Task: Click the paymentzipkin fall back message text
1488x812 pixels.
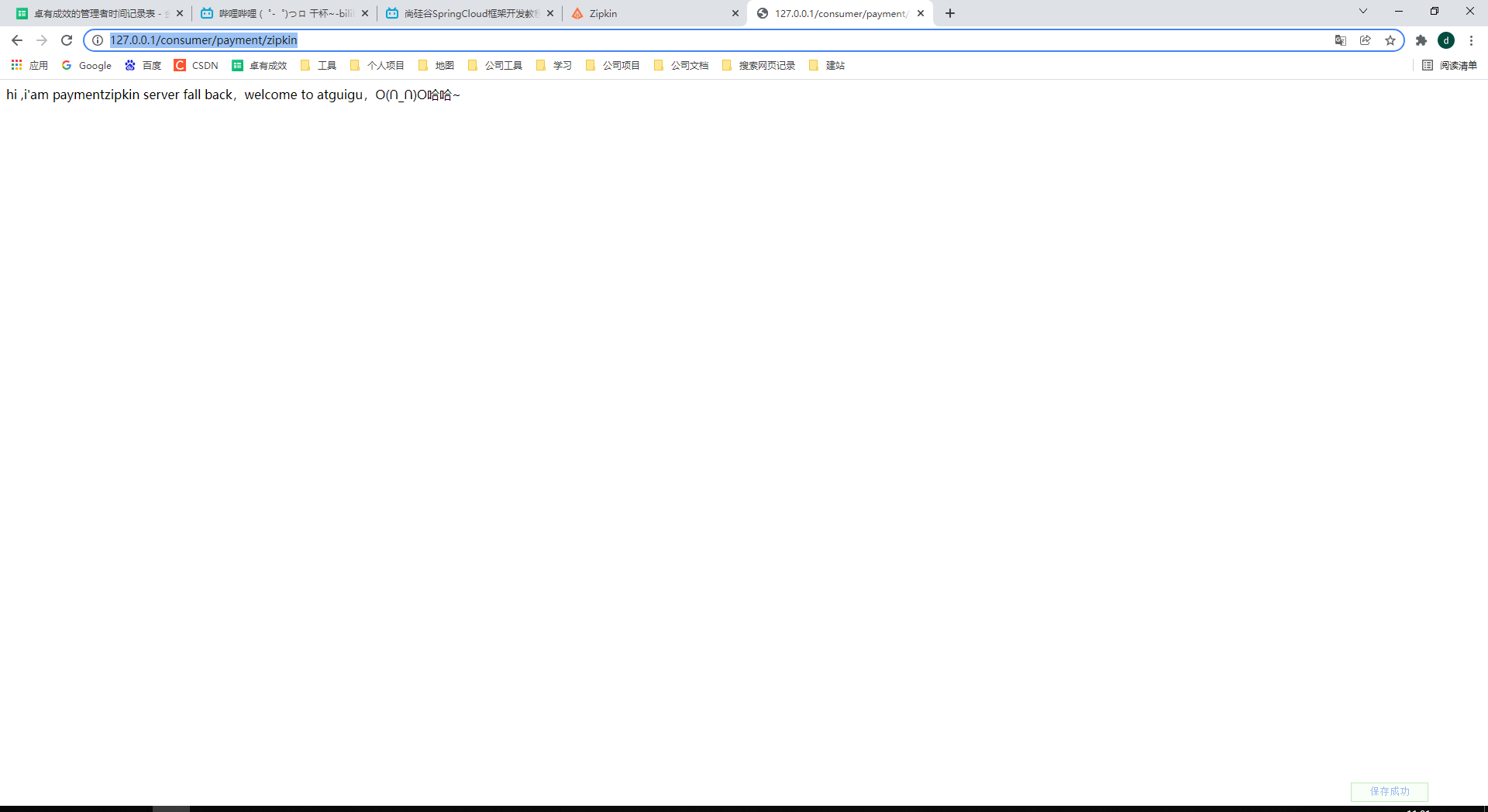Action: click(x=233, y=95)
